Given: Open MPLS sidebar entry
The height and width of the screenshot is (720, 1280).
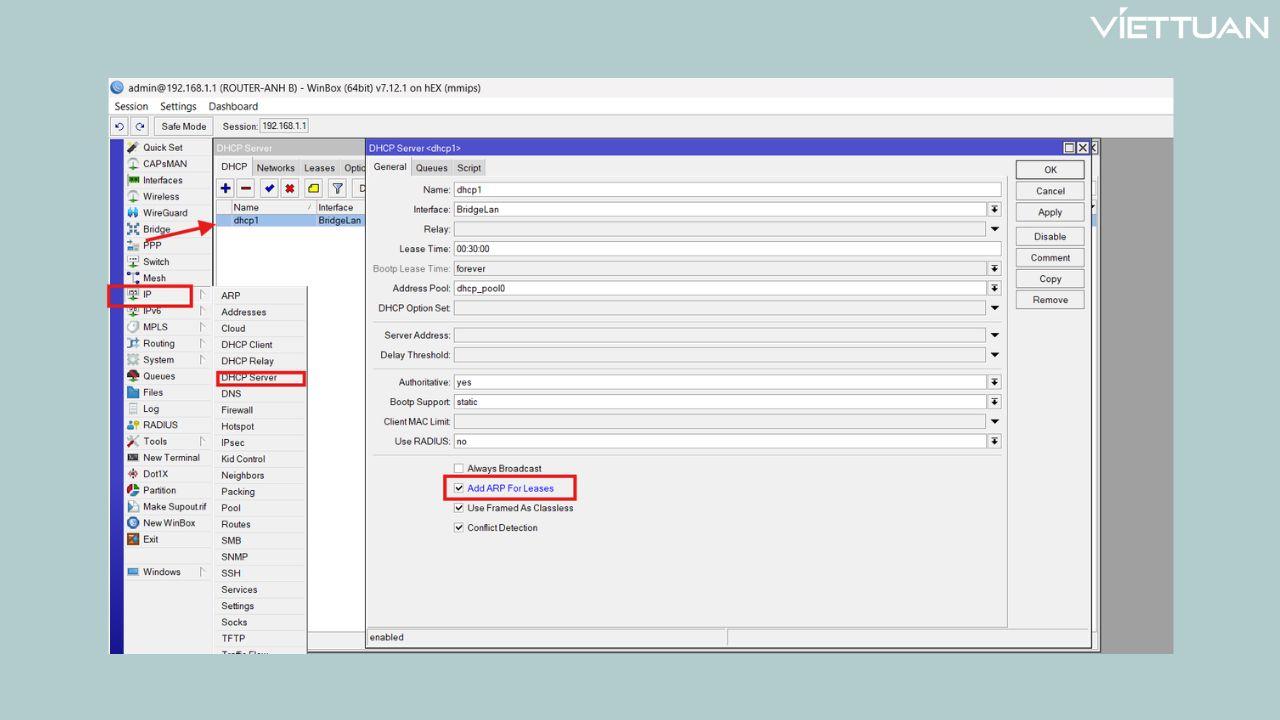Looking at the screenshot, I should click(x=155, y=327).
